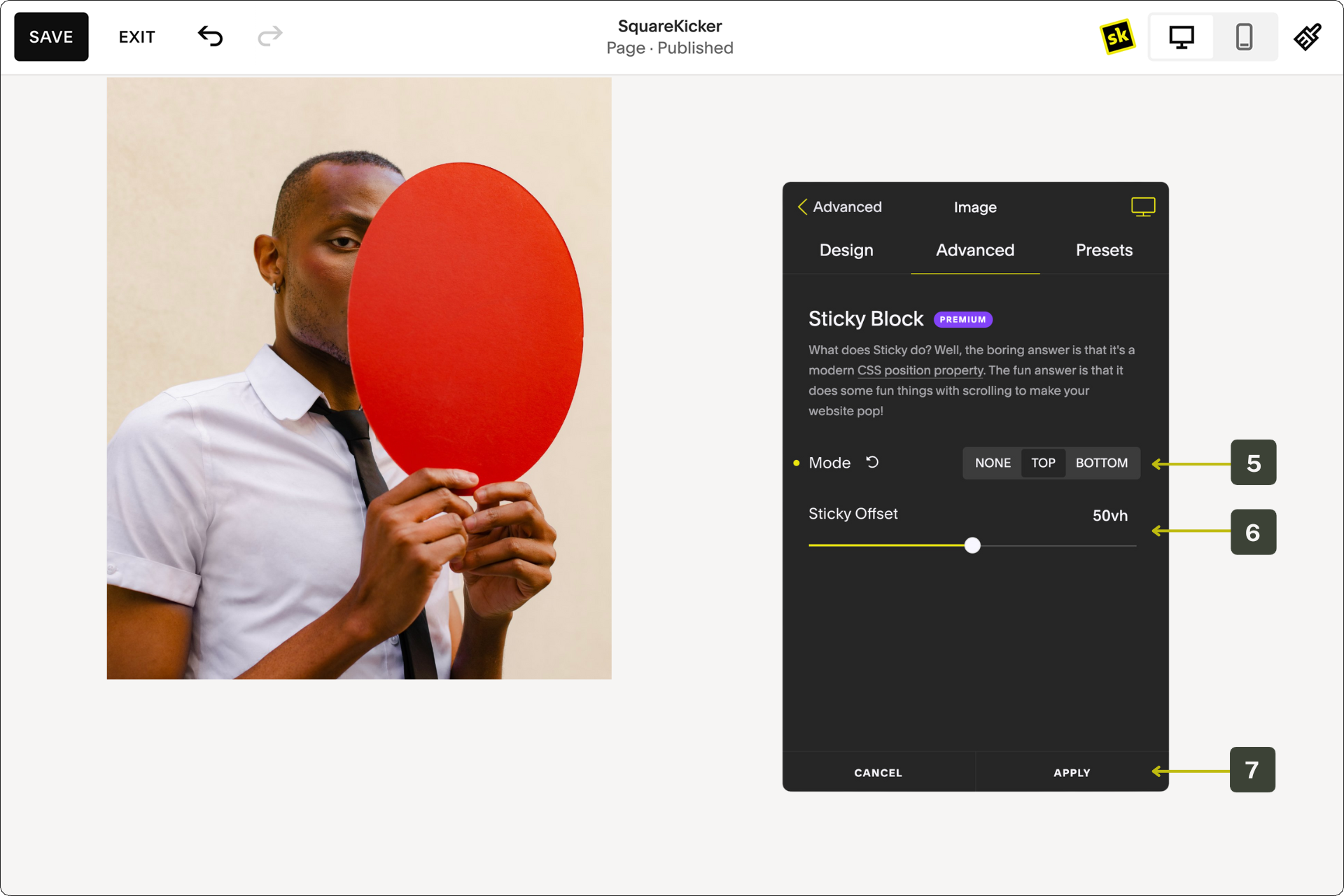The image size is (1344, 896).
Task: Switch to mobile phone view icon
Action: 1244,36
